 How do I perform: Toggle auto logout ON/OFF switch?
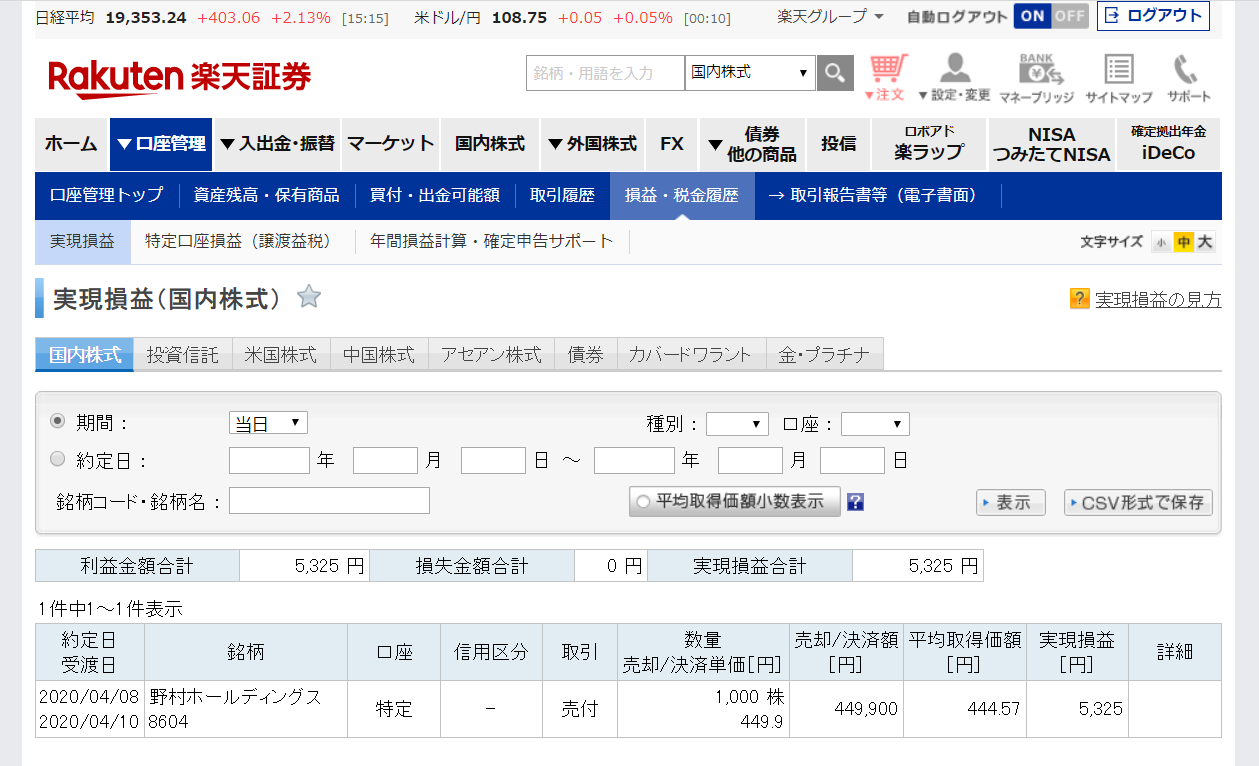pyautogui.click(x=1050, y=16)
